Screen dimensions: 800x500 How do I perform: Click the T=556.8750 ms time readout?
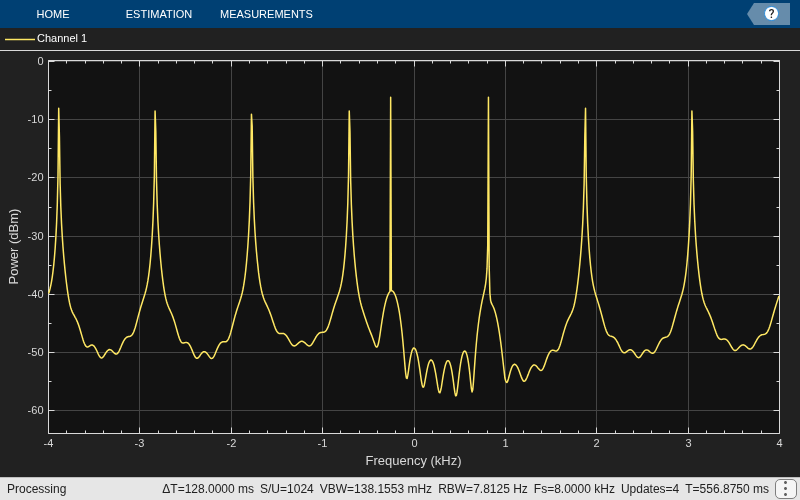727,489
